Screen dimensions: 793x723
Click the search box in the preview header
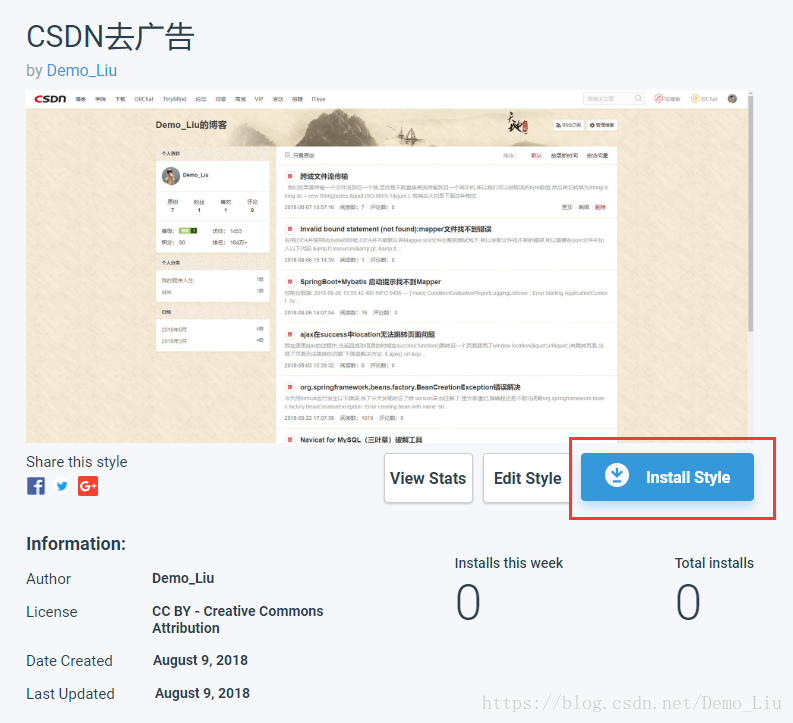click(x=613, y=99)
